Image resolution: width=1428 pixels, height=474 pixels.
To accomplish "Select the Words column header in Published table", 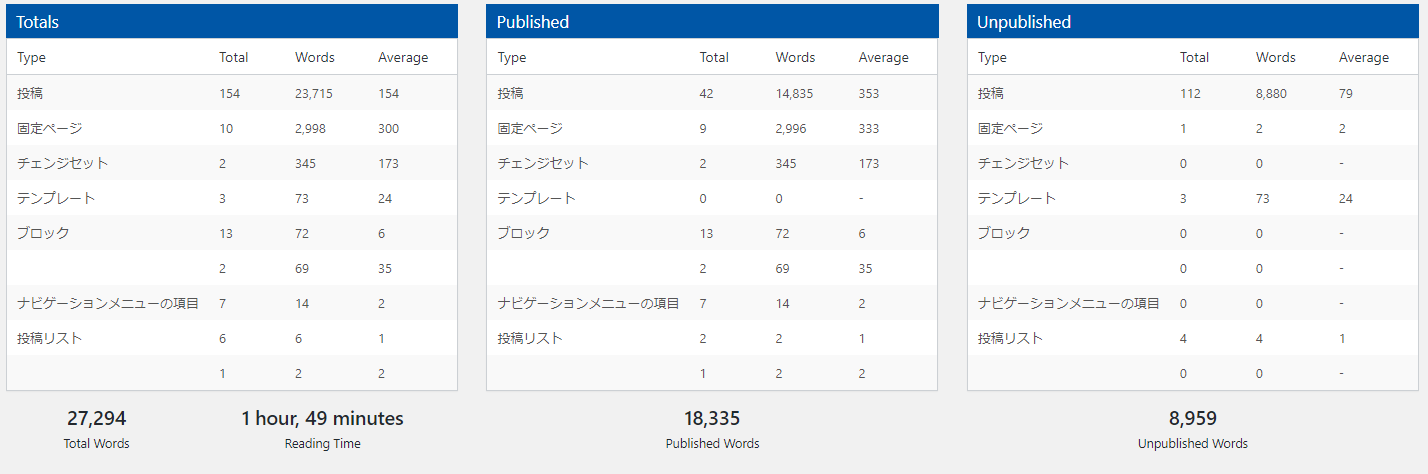I will click(796, 58).
